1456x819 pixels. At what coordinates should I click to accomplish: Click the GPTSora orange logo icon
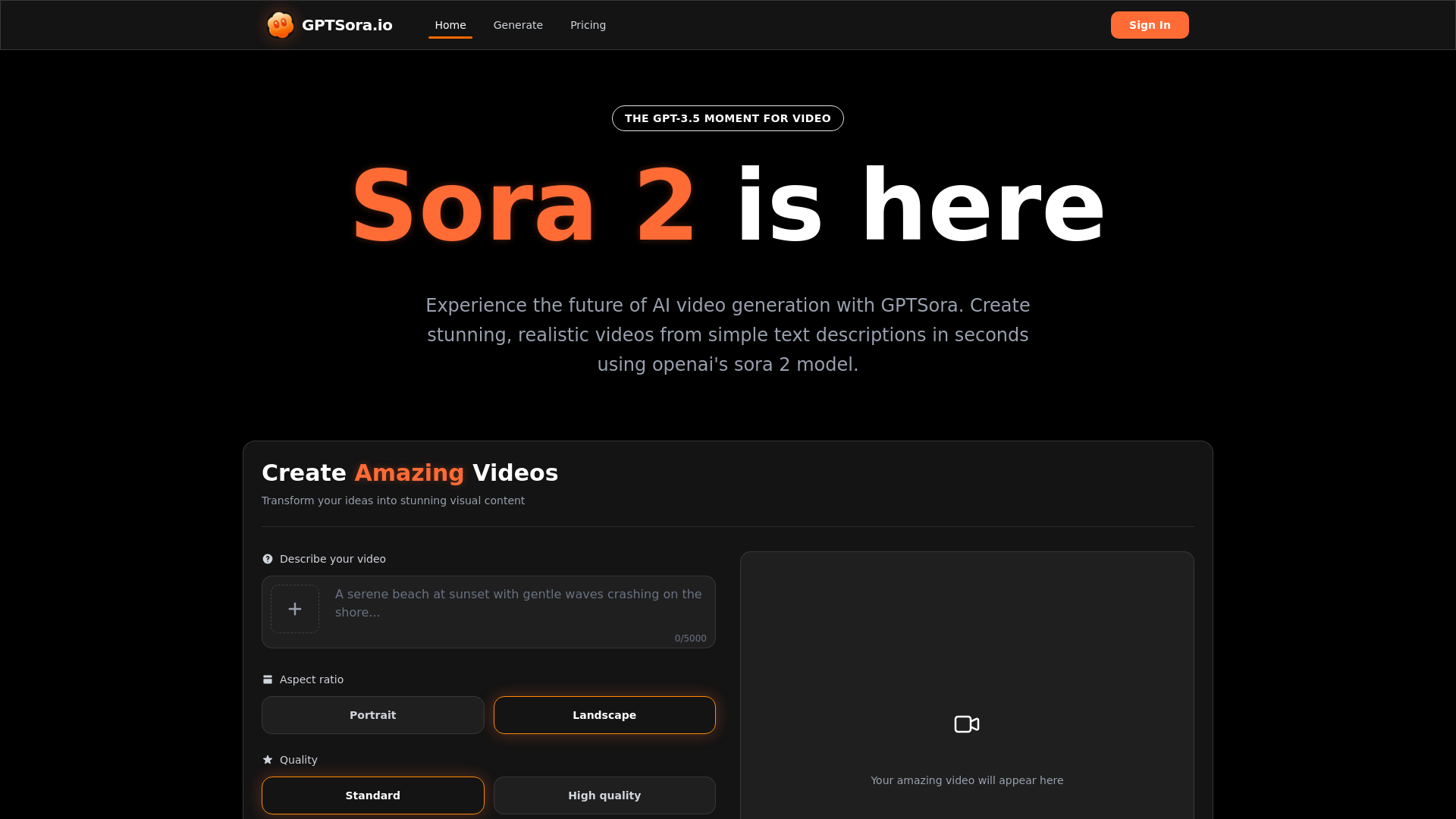281,25
